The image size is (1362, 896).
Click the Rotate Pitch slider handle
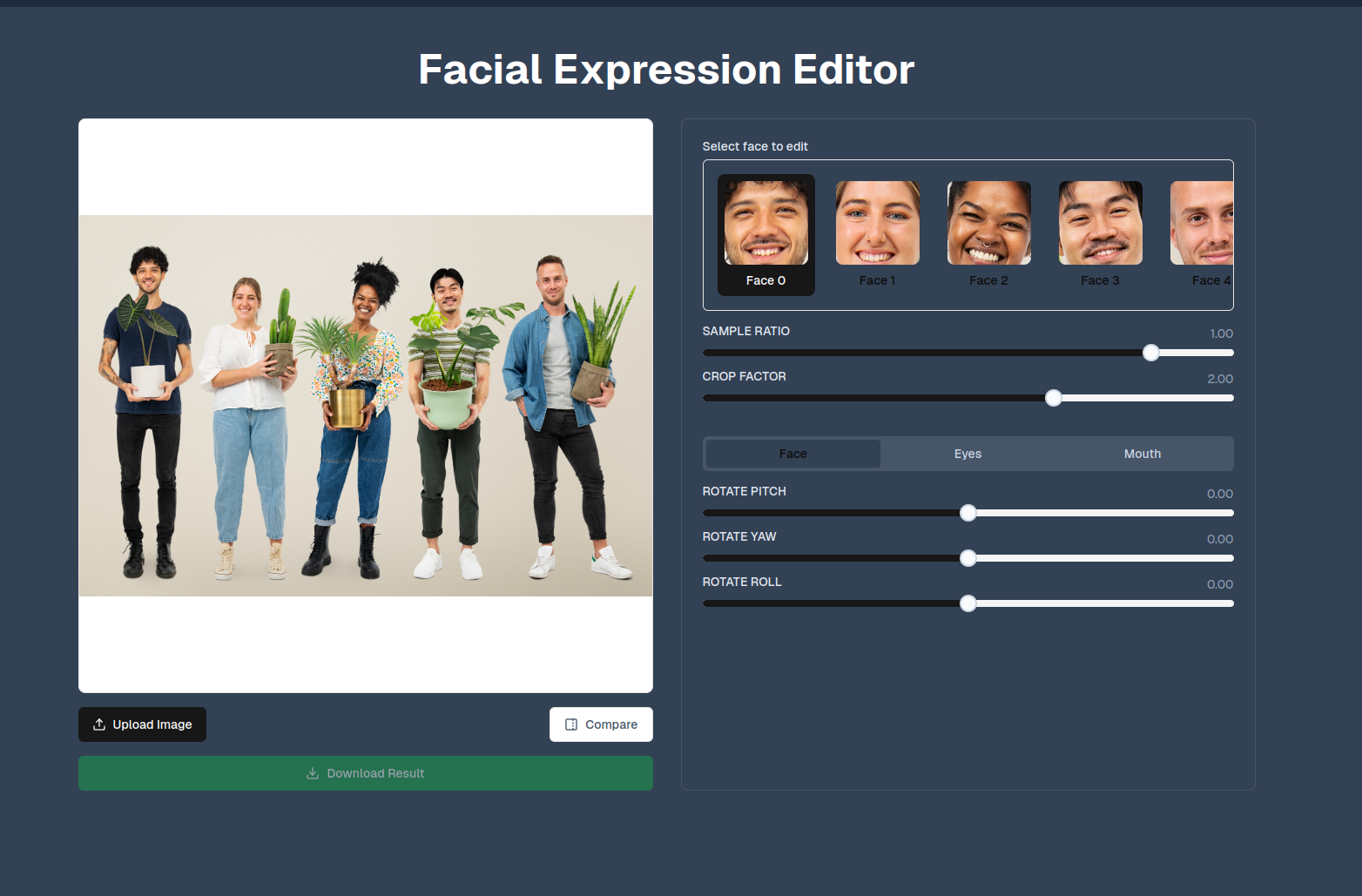(968, 513)
